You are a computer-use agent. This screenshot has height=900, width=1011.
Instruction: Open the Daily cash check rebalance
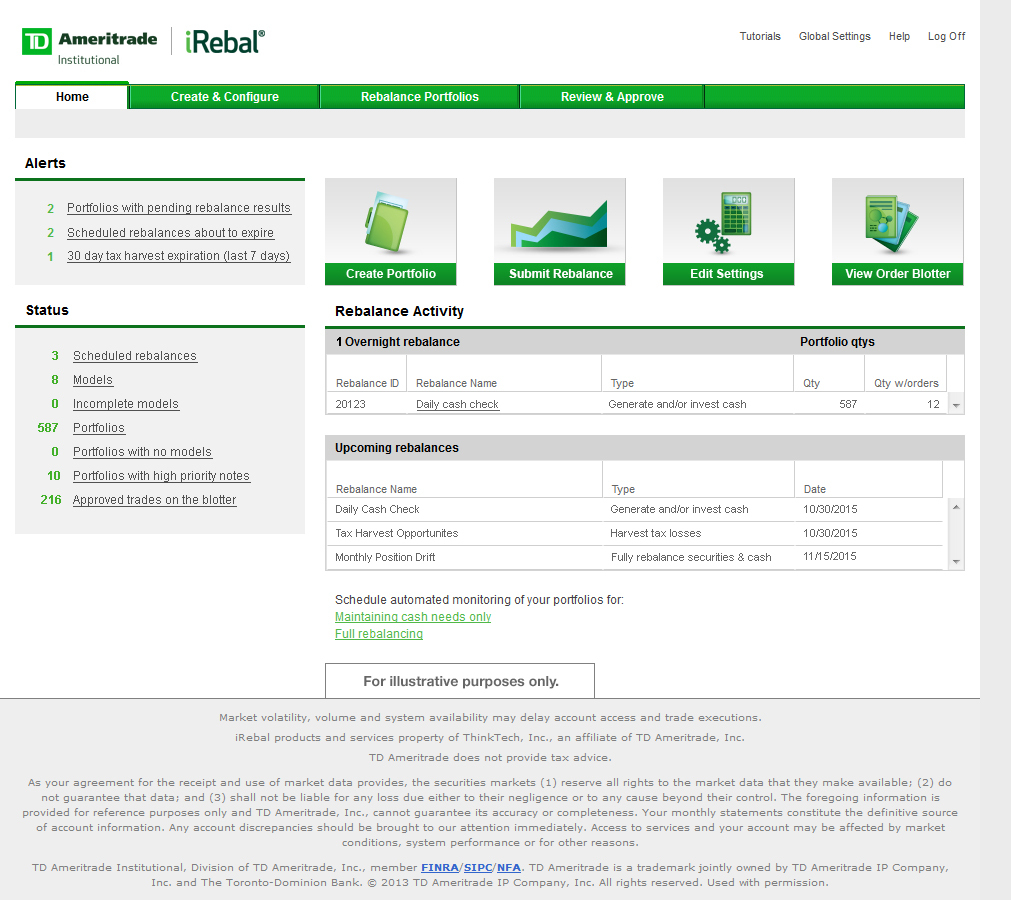pyautogui.click(x=457, y=404)
